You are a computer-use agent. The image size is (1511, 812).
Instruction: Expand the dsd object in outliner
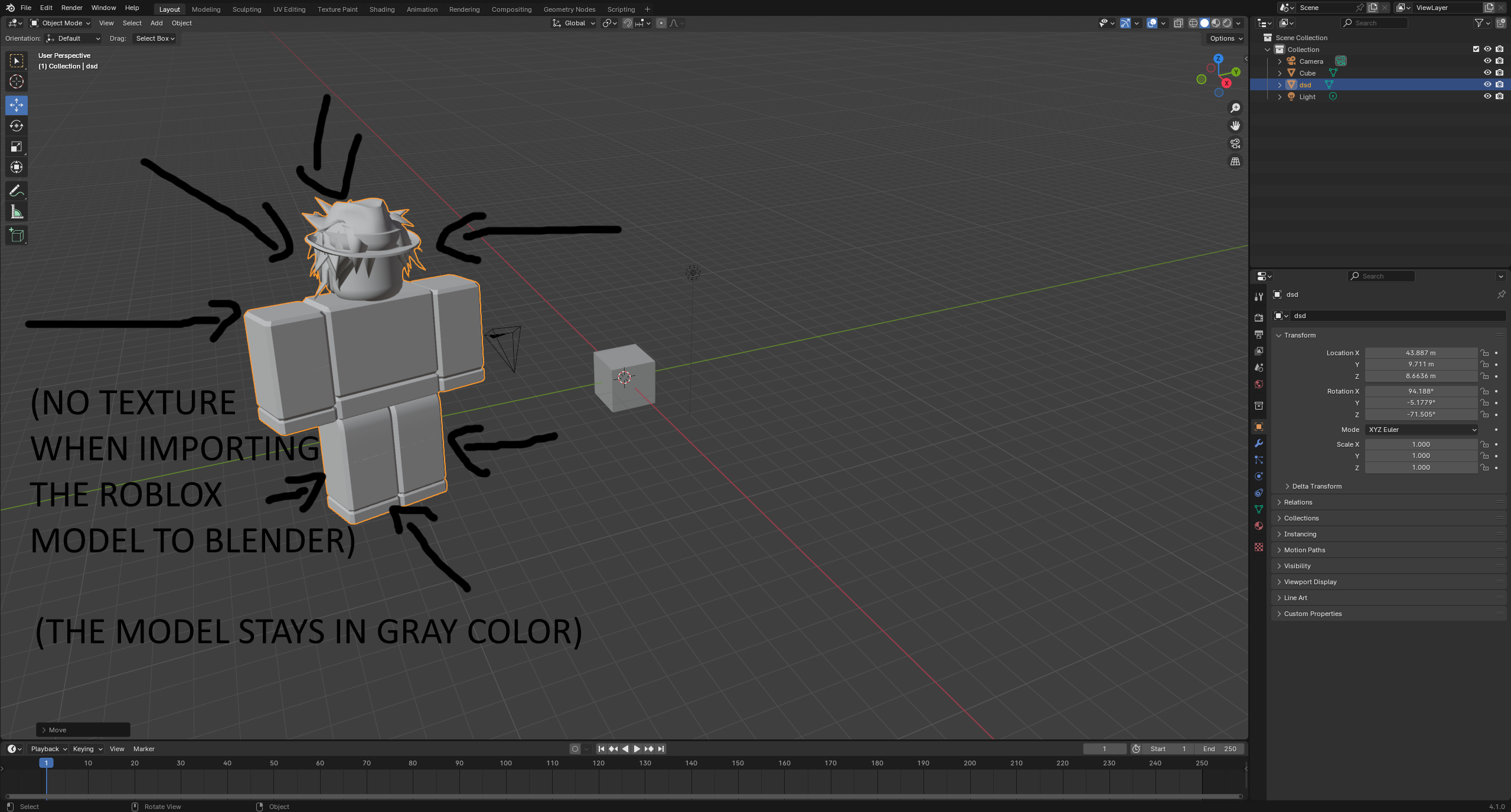1280,85
